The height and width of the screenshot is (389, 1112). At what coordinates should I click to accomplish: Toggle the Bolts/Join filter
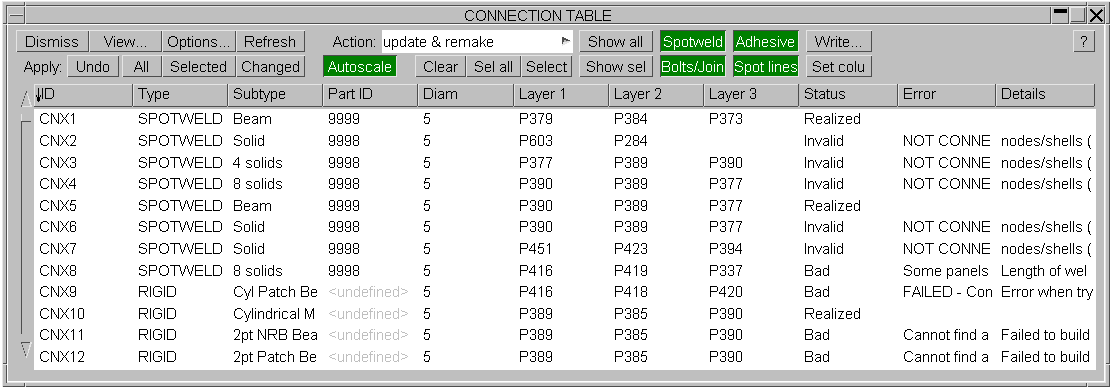[x=693, y=67]
